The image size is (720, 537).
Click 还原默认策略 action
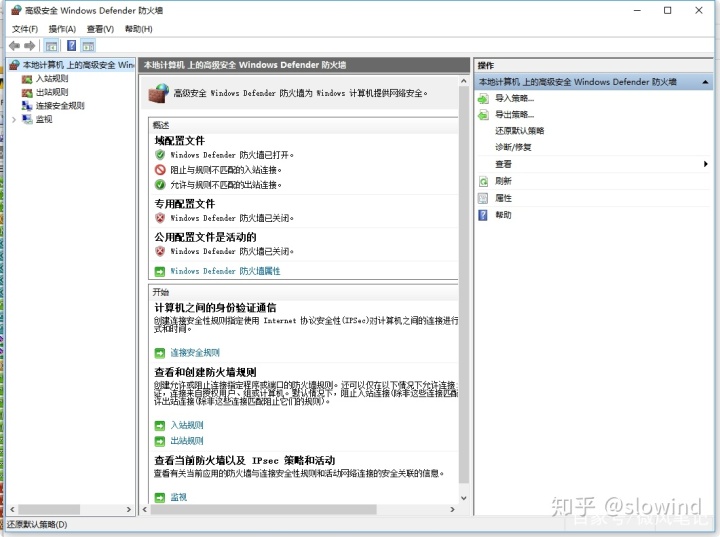[519, 131]
